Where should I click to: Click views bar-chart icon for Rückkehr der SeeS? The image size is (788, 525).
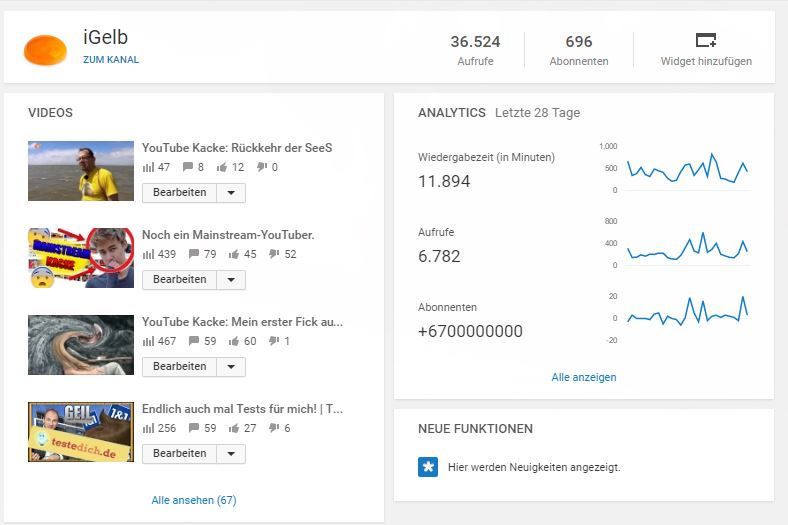[x=148, y=167]
